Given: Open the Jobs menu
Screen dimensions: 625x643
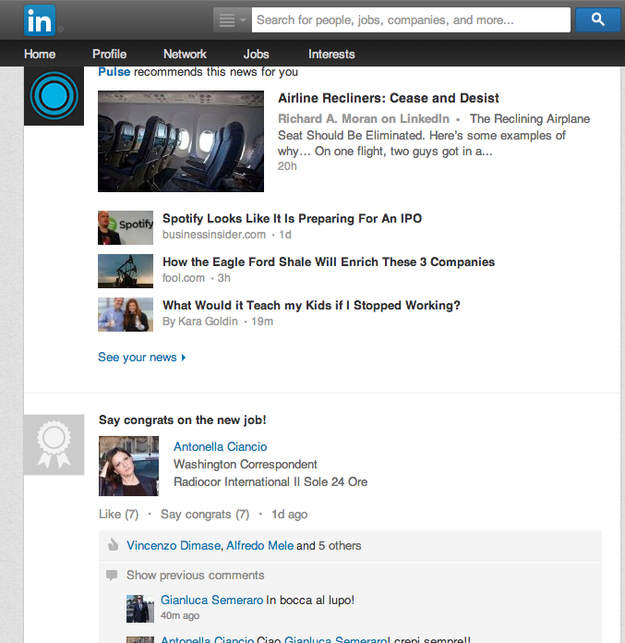Looking at the screenshot, I should tap(256, 54).
